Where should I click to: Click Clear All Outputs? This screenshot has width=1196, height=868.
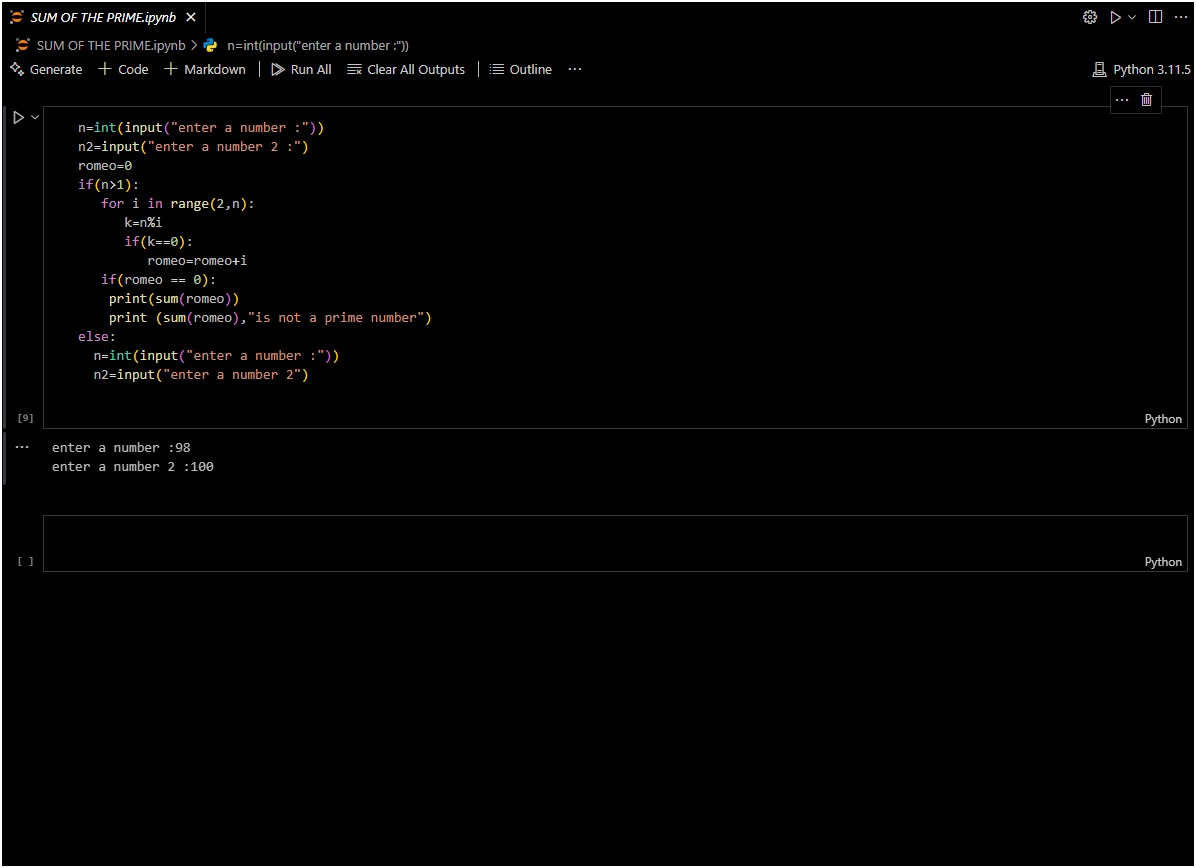pyautogui.click(x=406, y=69)
